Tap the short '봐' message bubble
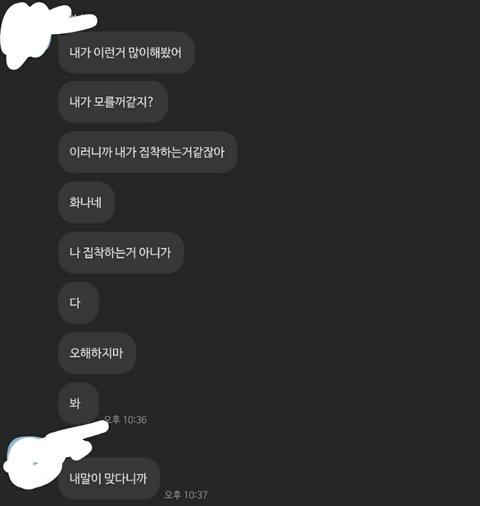This screenshot has width=480, height=506. click(x=78, y=403)
